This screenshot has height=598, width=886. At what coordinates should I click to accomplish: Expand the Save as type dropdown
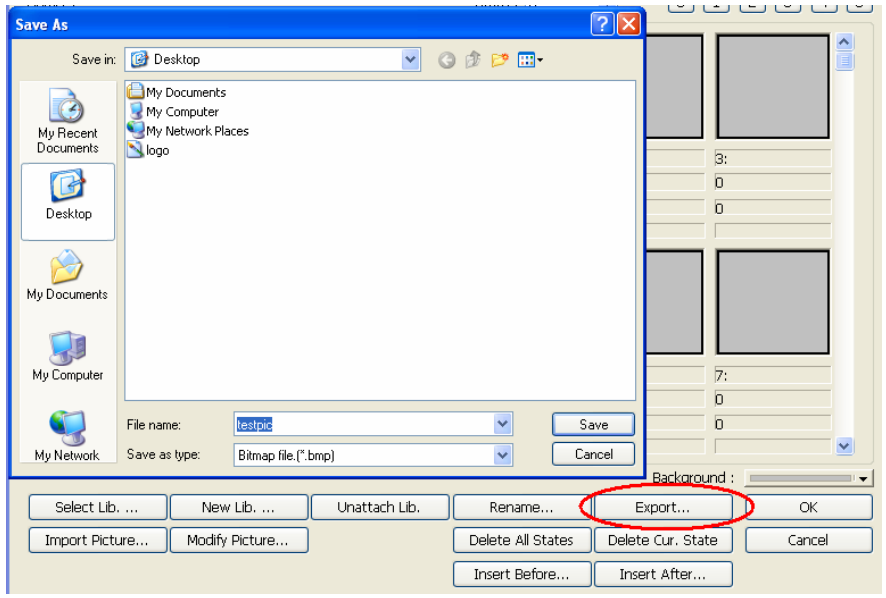pyautogui.click(x=502, y=455)
